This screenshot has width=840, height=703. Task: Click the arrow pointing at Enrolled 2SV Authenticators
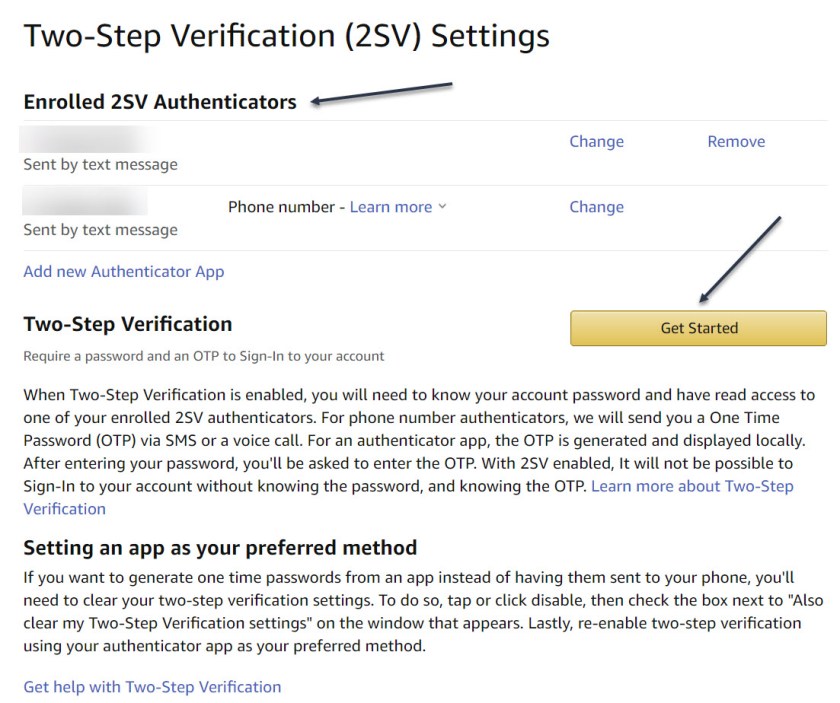point(382,92)
